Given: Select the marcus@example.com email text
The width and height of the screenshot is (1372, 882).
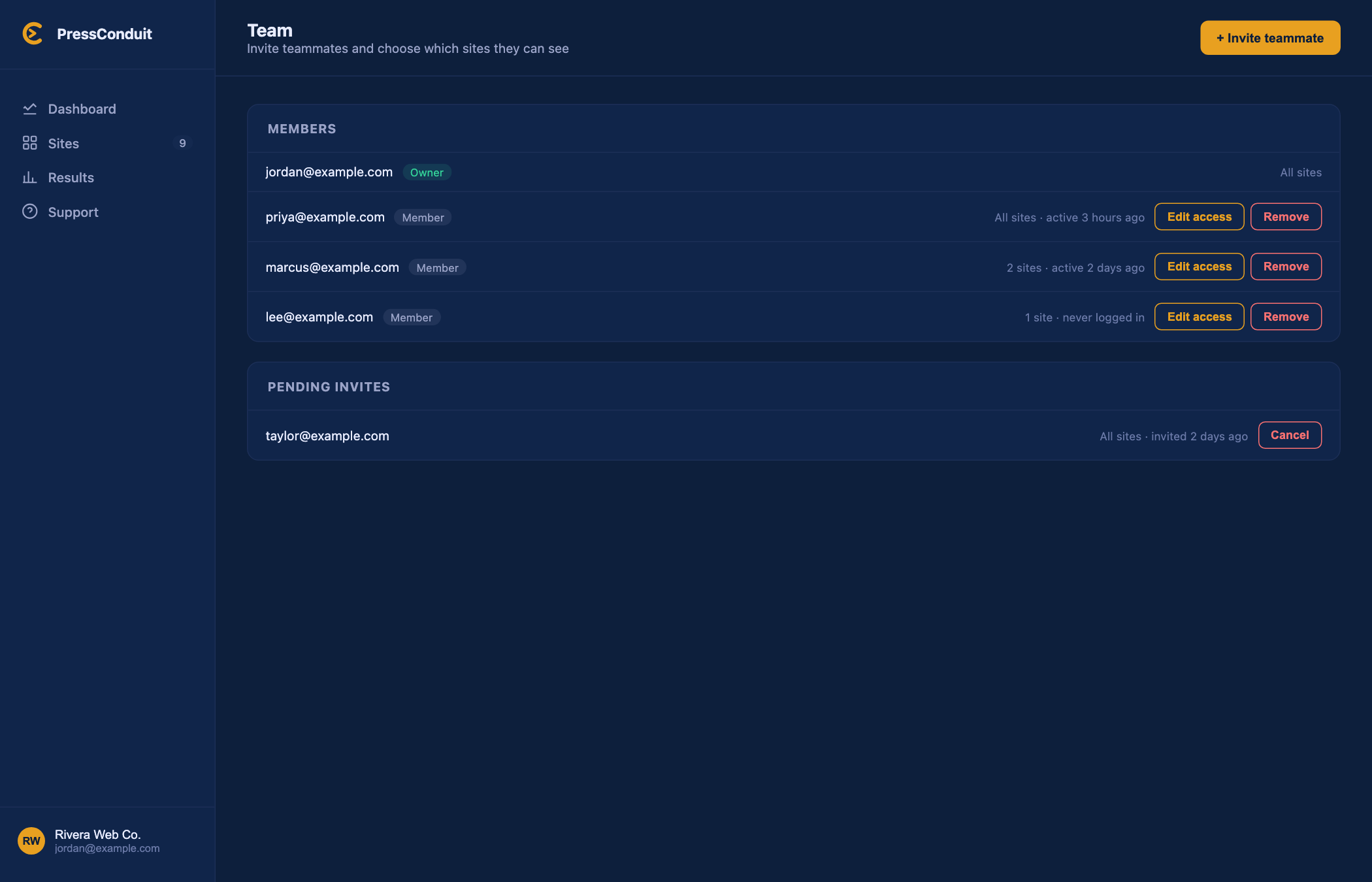Looking at the screenshot, I should pyautogui.click(x=332, y=267).
